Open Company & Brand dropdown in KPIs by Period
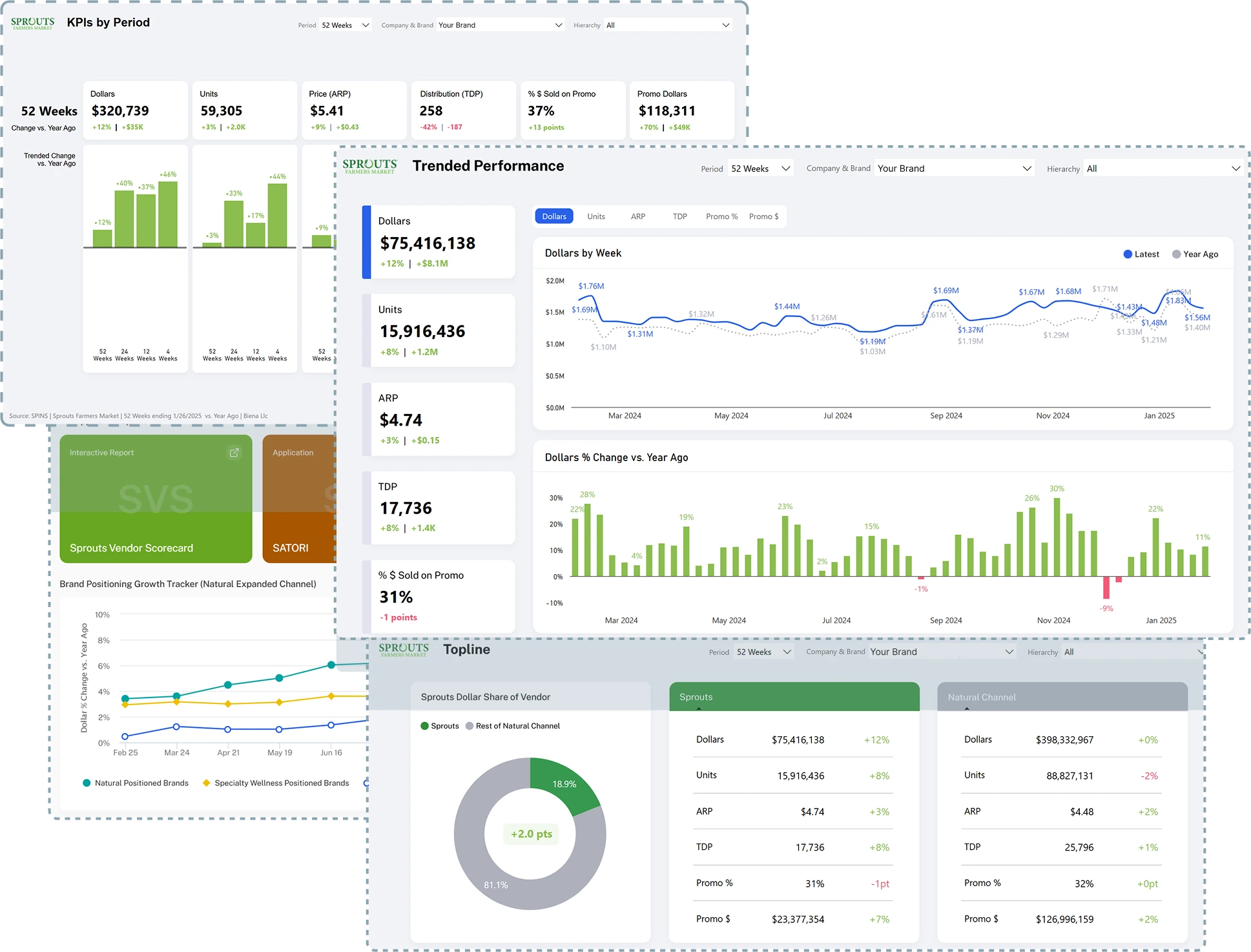Viewport: 1251px width, 952px height. point(501,25)
